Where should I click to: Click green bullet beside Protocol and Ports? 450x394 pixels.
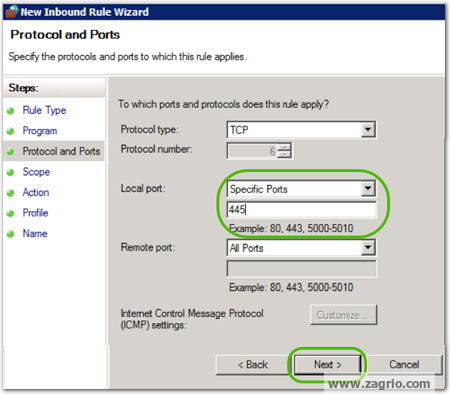click(11, 152)
